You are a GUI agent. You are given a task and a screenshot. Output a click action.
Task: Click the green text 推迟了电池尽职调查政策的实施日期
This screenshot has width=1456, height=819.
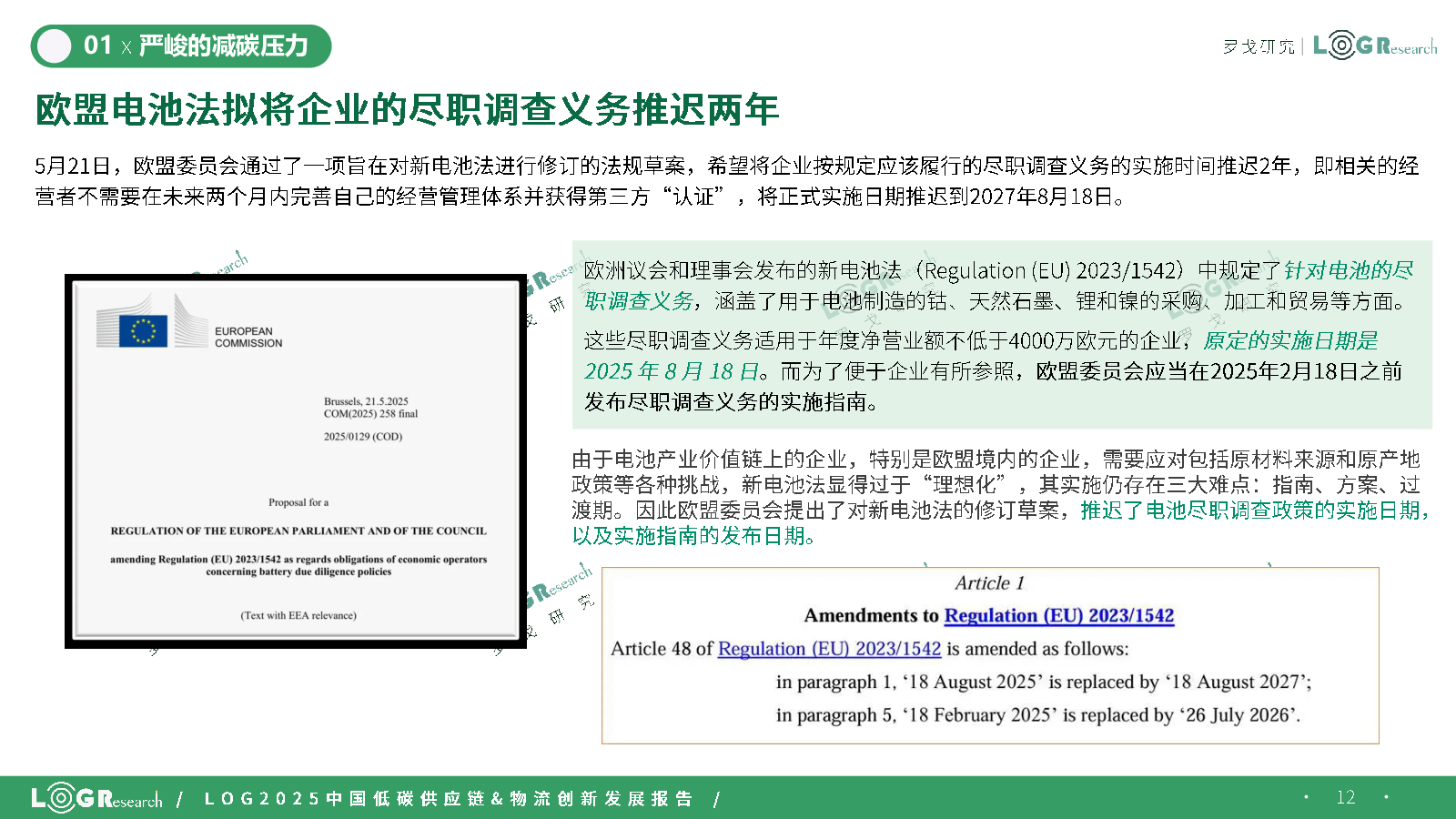click(x=1254, y=511)
